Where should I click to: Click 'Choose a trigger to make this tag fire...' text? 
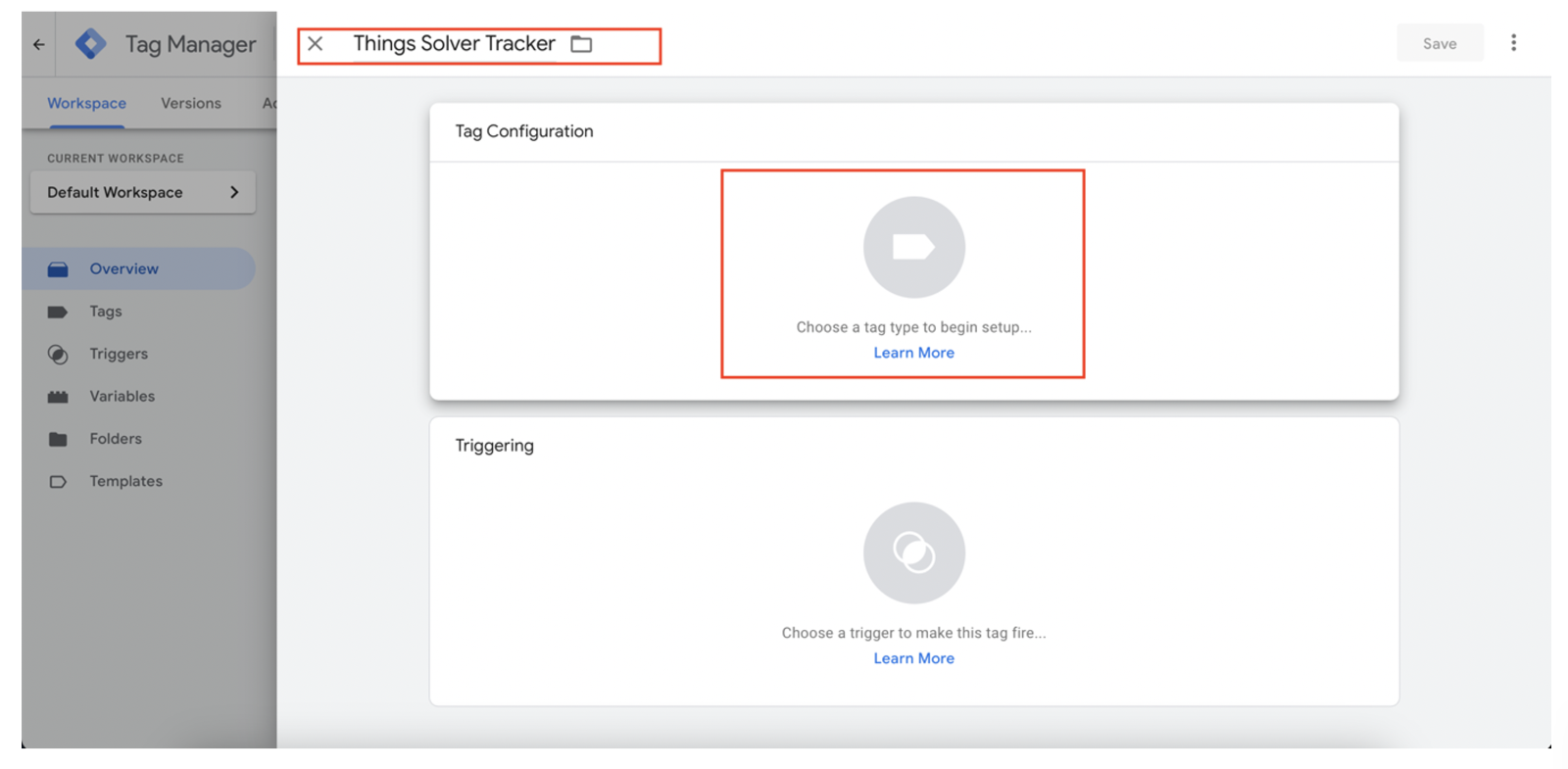[x=914, y=633]
